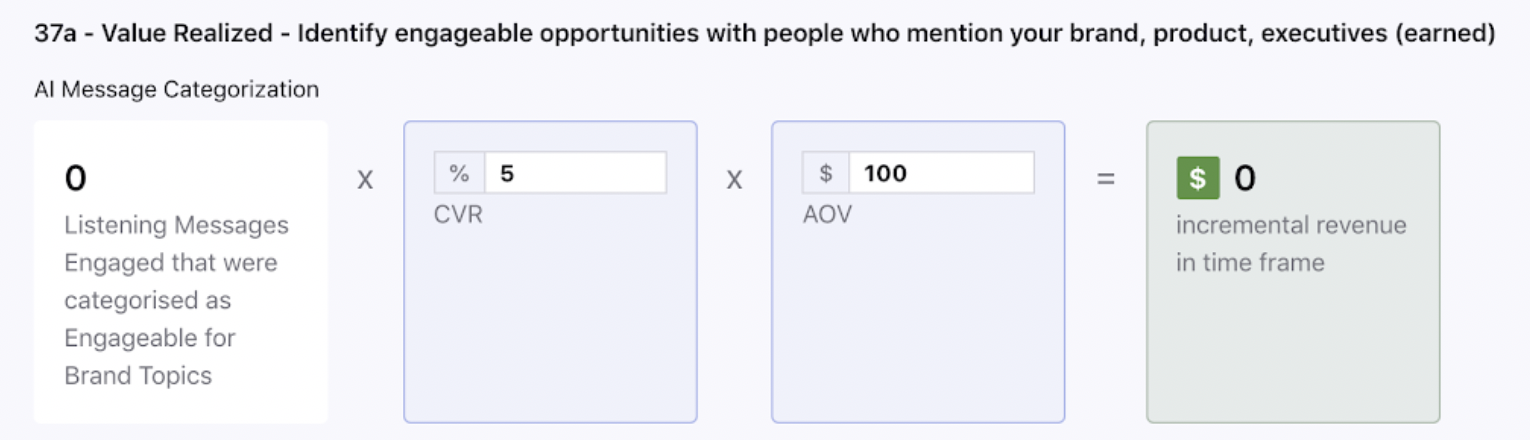Image resolution: width=1530 pixels, height=440 pixels.
Task: Click the equals sign before revenue card
Action: [1105, 180]
